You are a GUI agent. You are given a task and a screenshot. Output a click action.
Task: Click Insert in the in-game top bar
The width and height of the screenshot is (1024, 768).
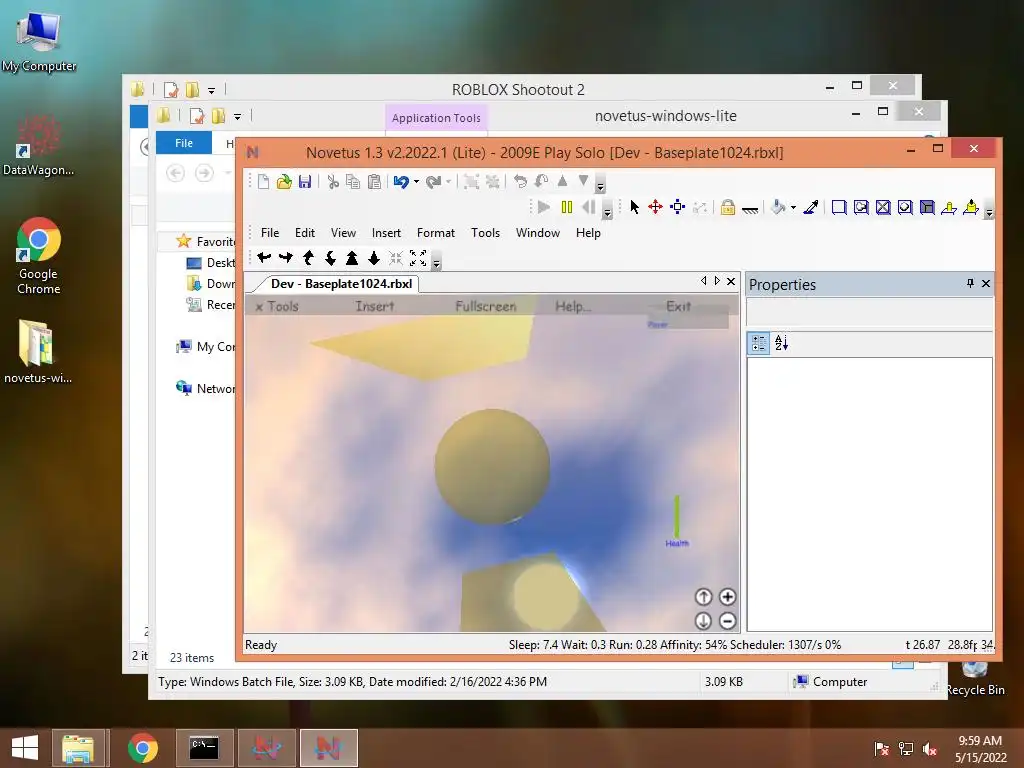[375, 306]
